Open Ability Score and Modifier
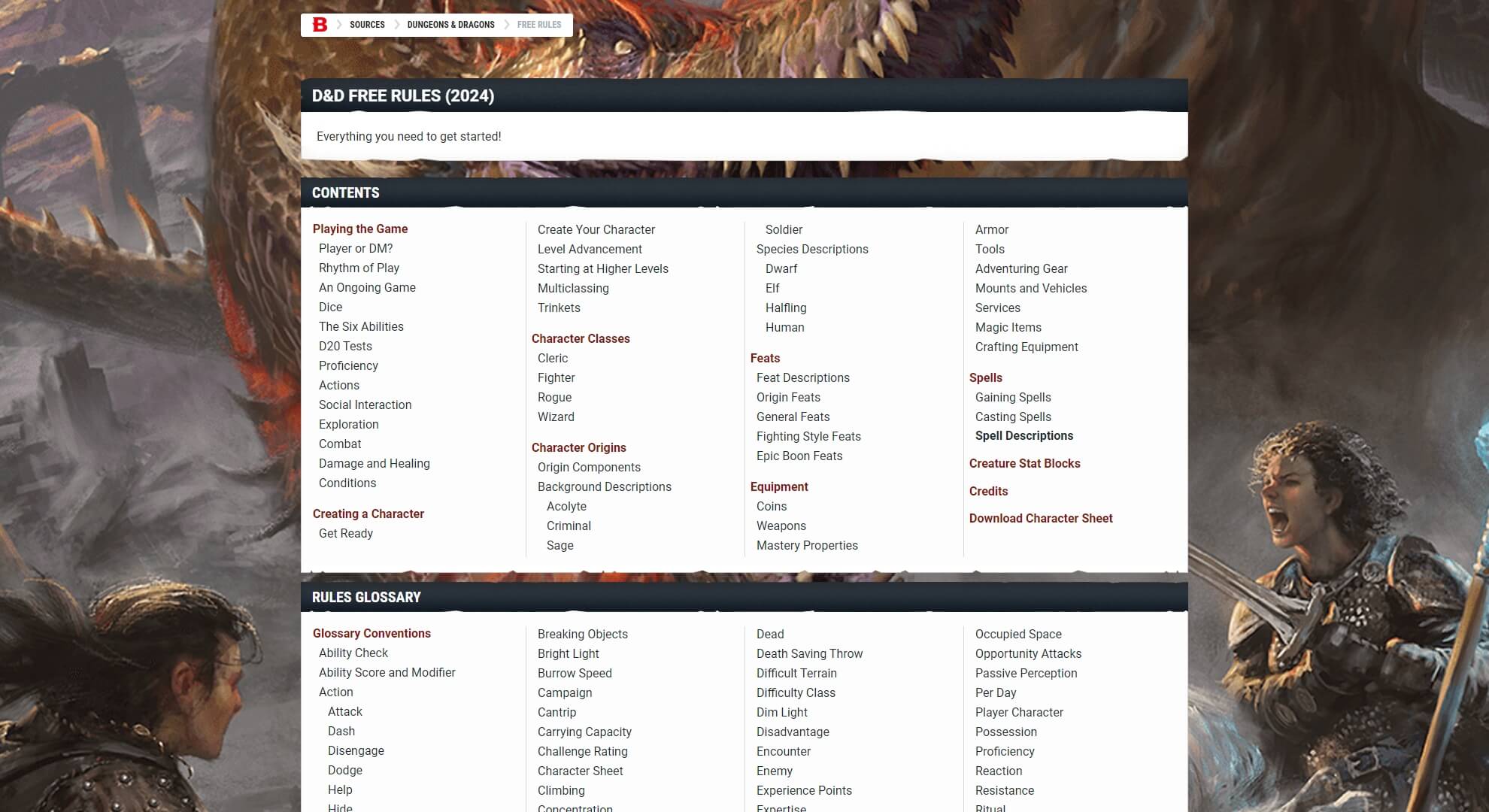This screenshot has width=1489, height=812. pyautogui.click(x=387, y=672)
